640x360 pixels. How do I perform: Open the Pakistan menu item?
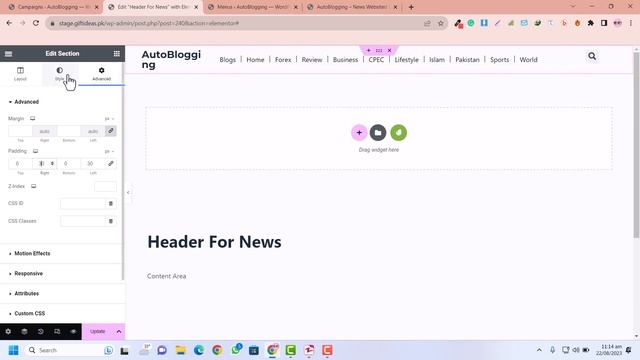coord(467,60)
